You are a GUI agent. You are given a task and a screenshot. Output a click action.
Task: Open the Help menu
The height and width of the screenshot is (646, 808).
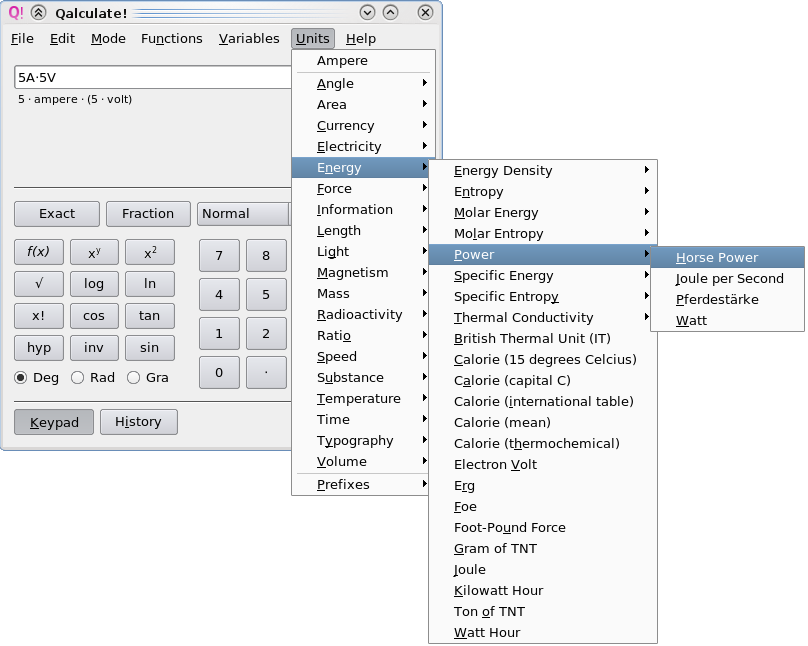click(361, 39)
